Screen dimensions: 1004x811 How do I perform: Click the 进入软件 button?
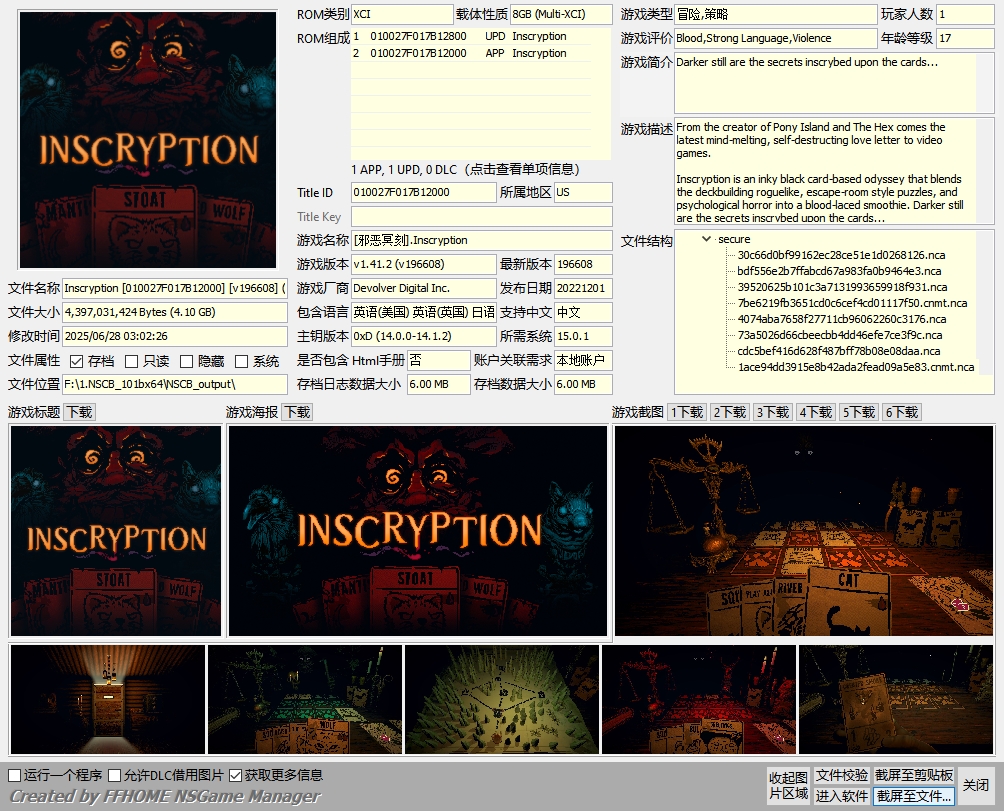tap(841, 796)
